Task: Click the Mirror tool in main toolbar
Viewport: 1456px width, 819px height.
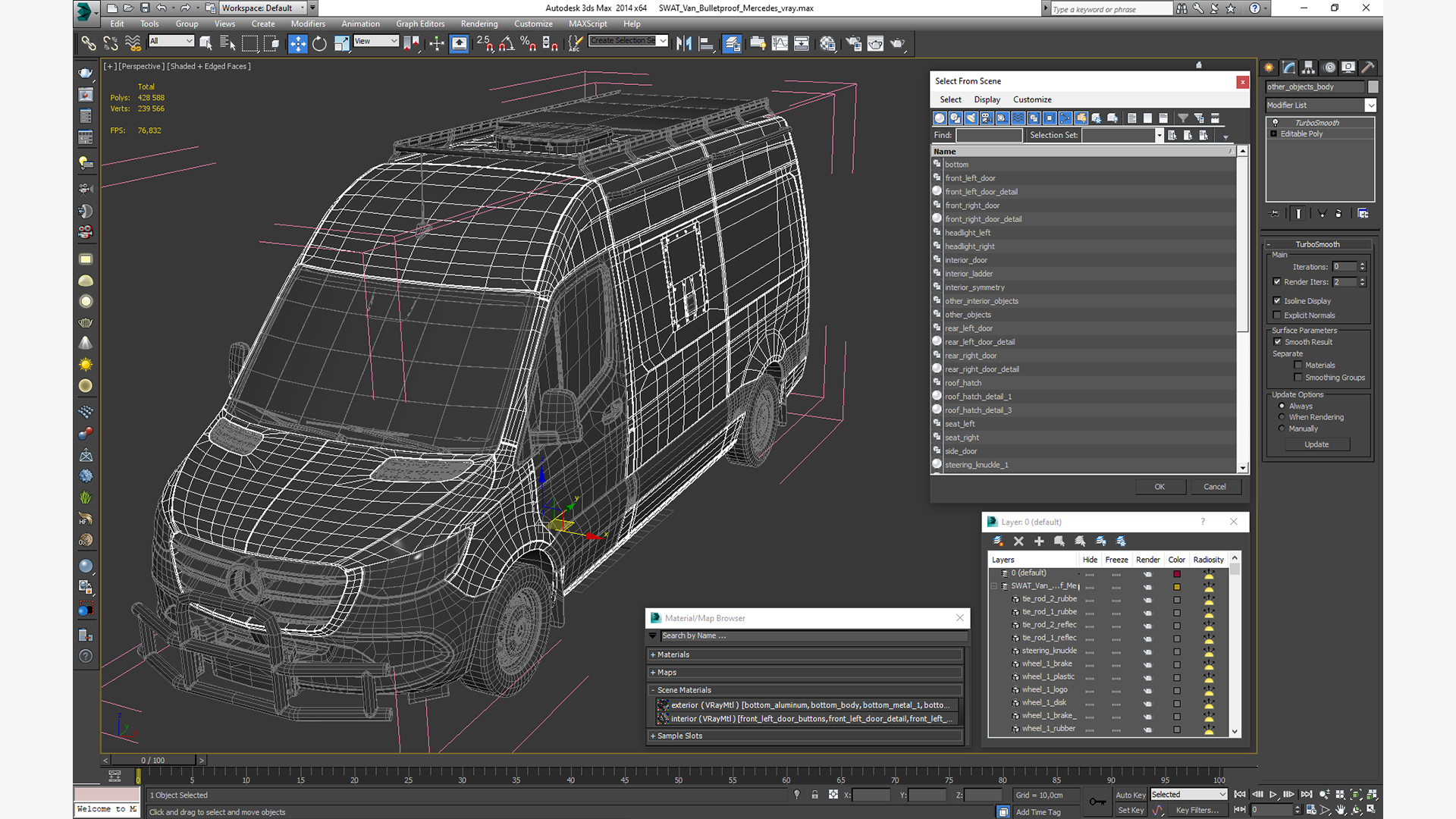Action: coord(683,44)
